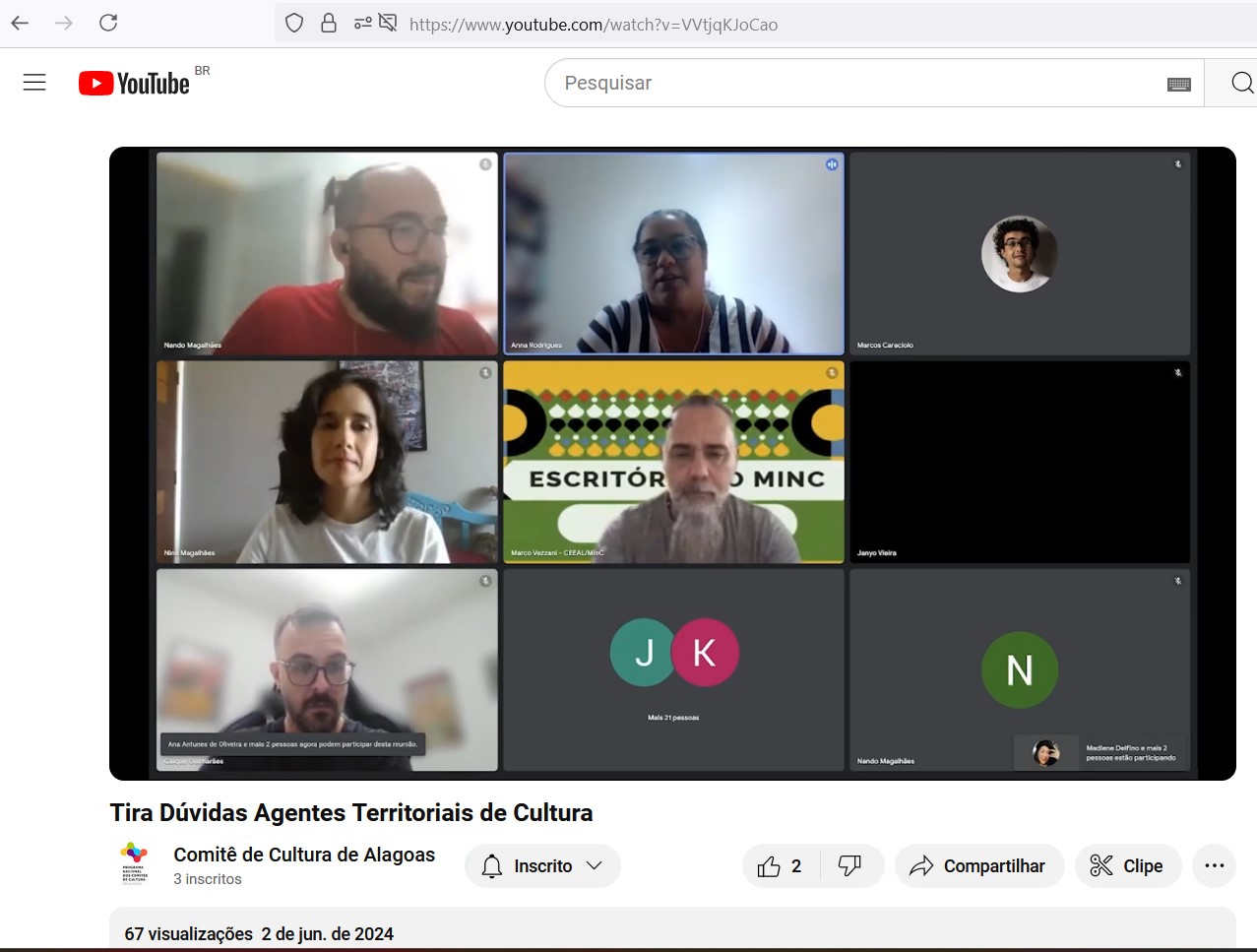Open more actions three-dots menu
Image resolution: width=1257 pixels, height=952 pixels.
(x=1214, y=866)
